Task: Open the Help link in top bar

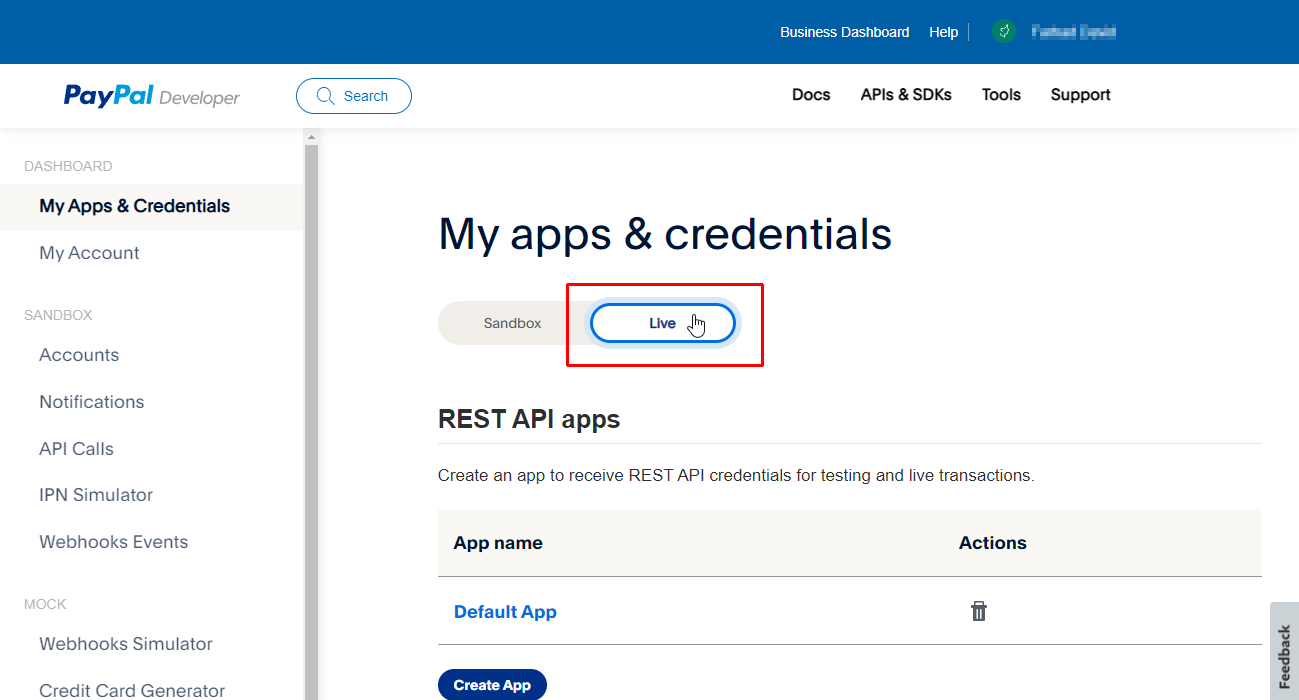Action: (x=943, y=32)
